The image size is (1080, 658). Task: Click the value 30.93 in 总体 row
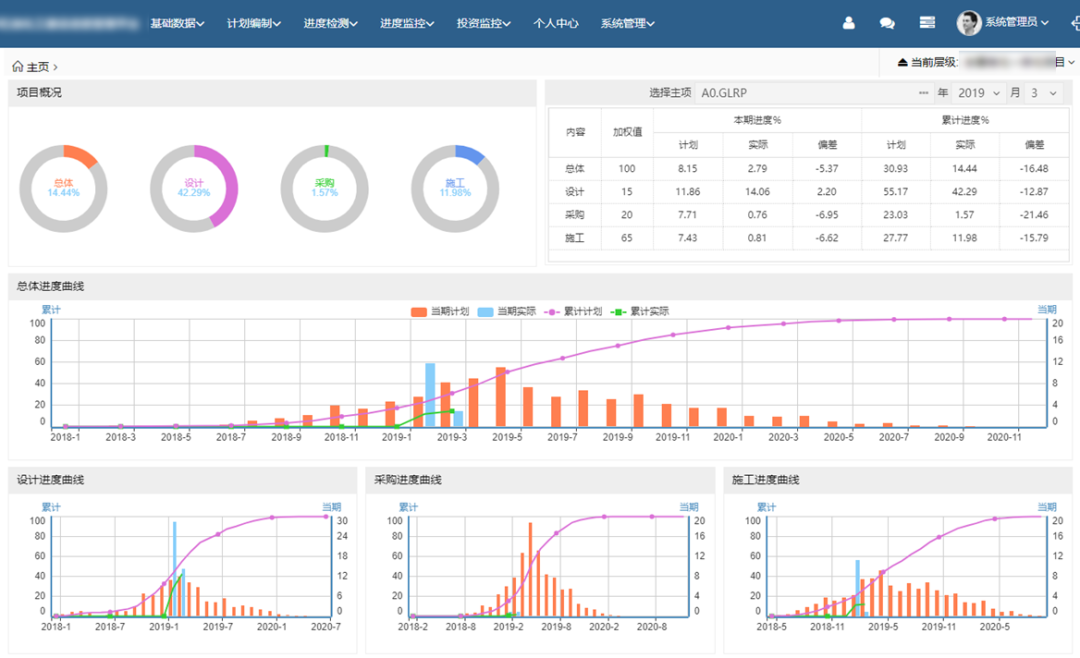(895, 168)
